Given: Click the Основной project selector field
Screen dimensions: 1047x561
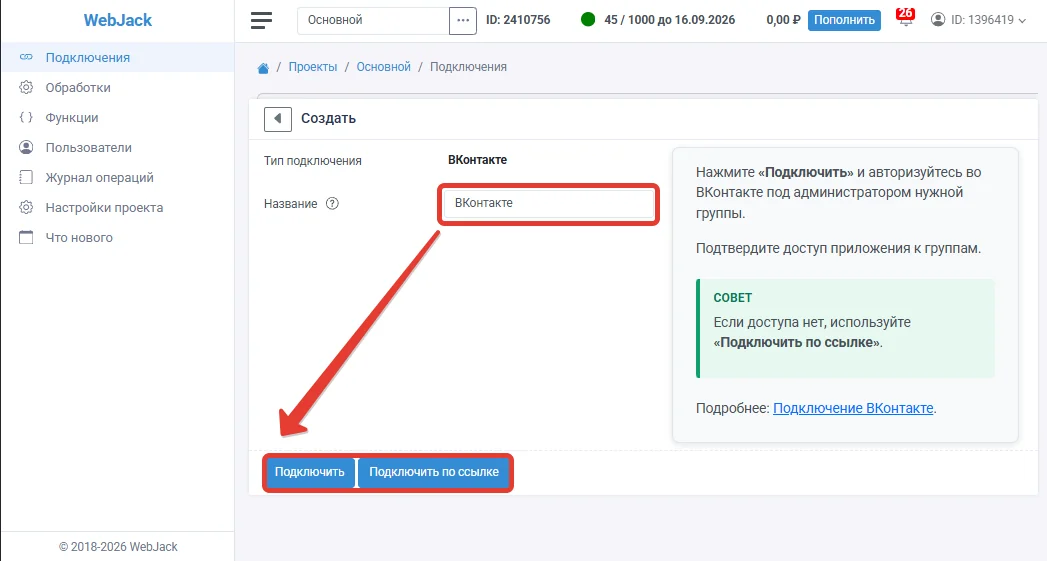Looking at the screenshot, I should 373,20.
